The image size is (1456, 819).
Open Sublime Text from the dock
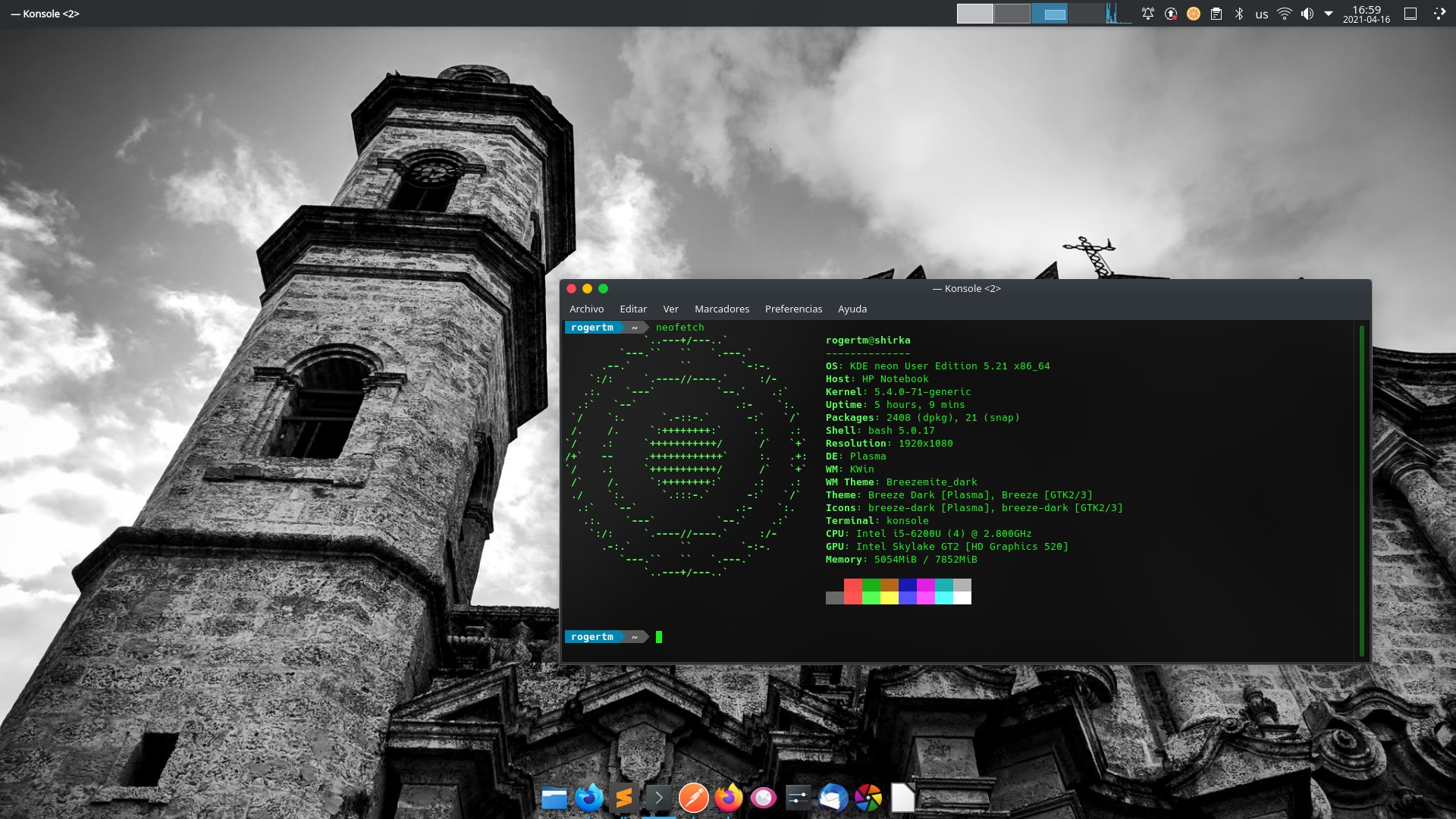coord(623,798)
